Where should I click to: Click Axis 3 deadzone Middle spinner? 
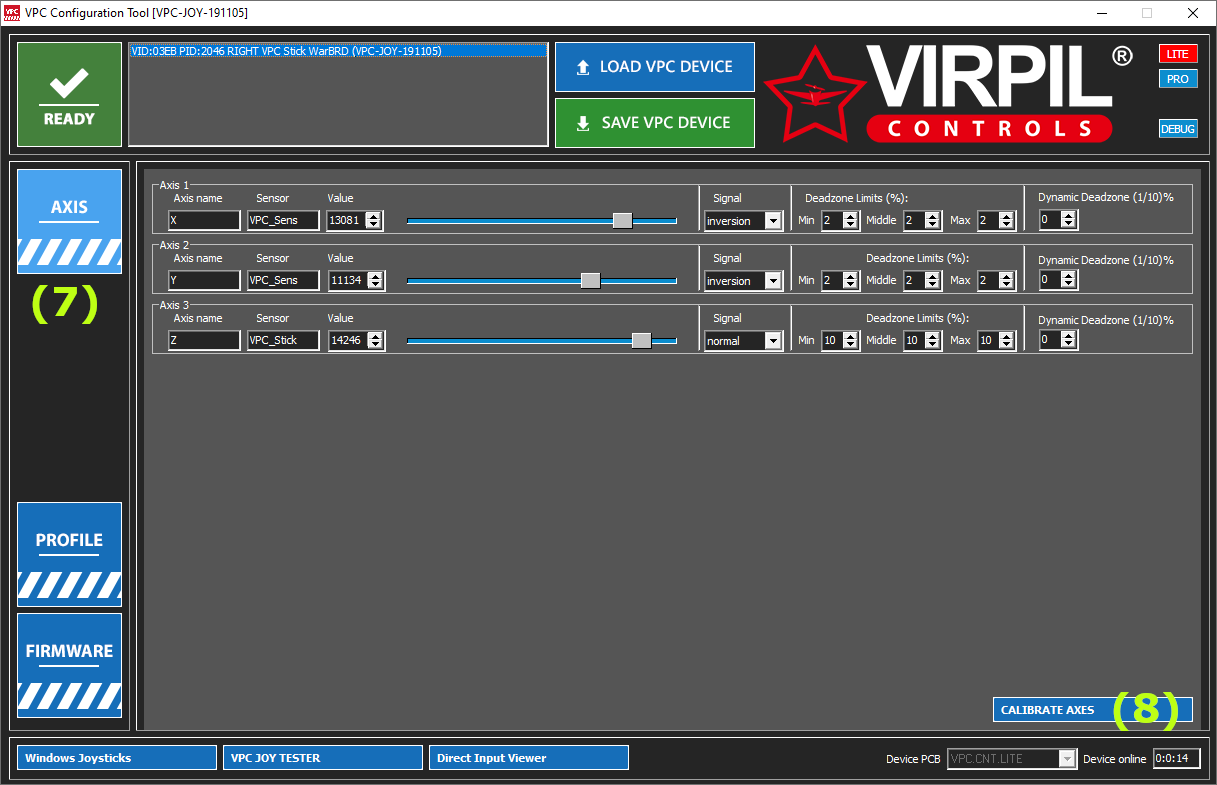point(922,341)
